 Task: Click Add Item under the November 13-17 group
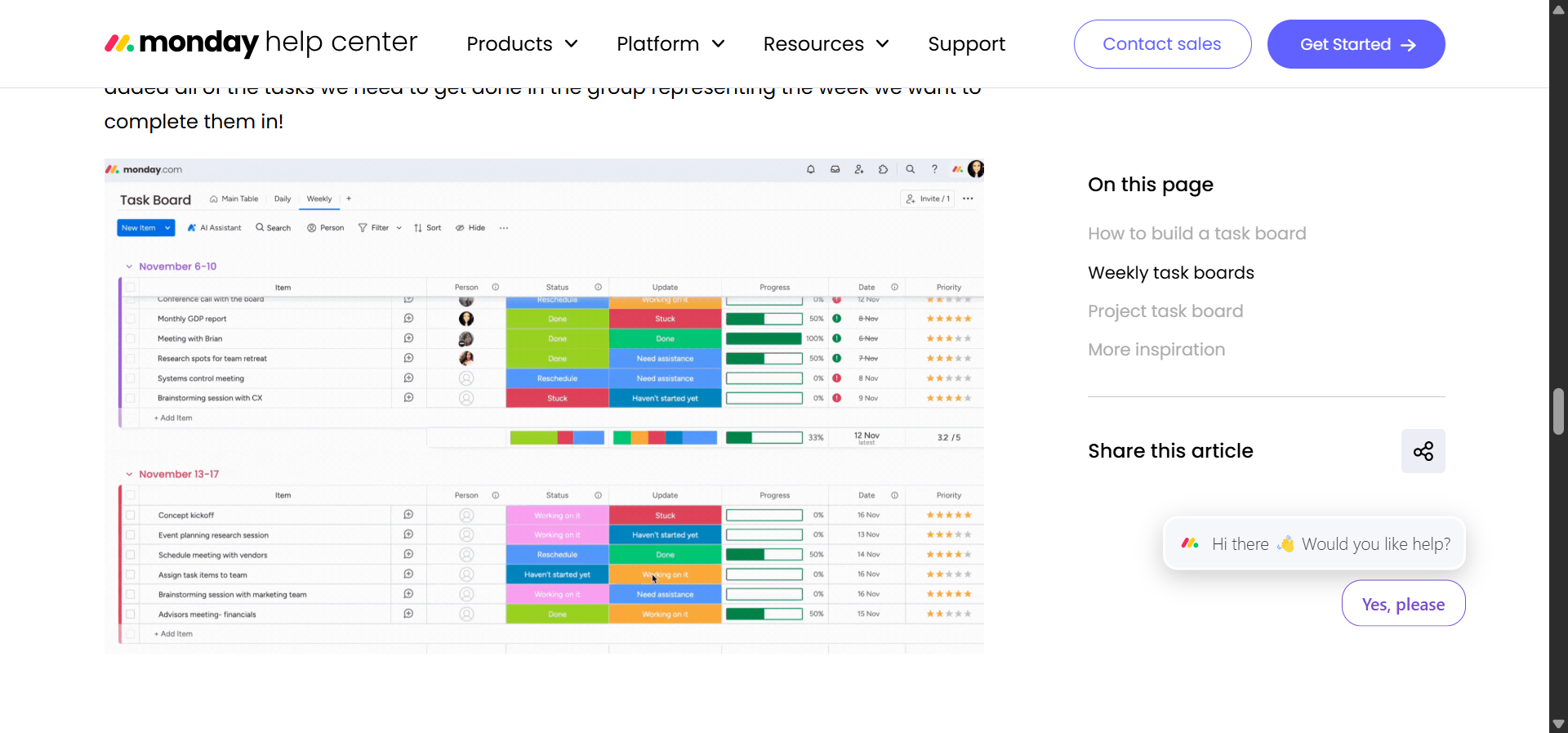tap(173, 634)
